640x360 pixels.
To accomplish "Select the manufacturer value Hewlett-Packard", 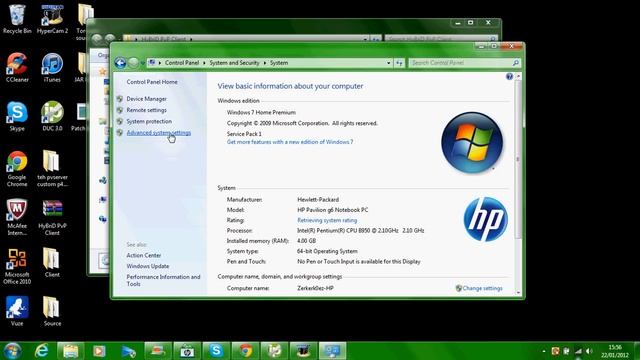I will click(318, 200).
